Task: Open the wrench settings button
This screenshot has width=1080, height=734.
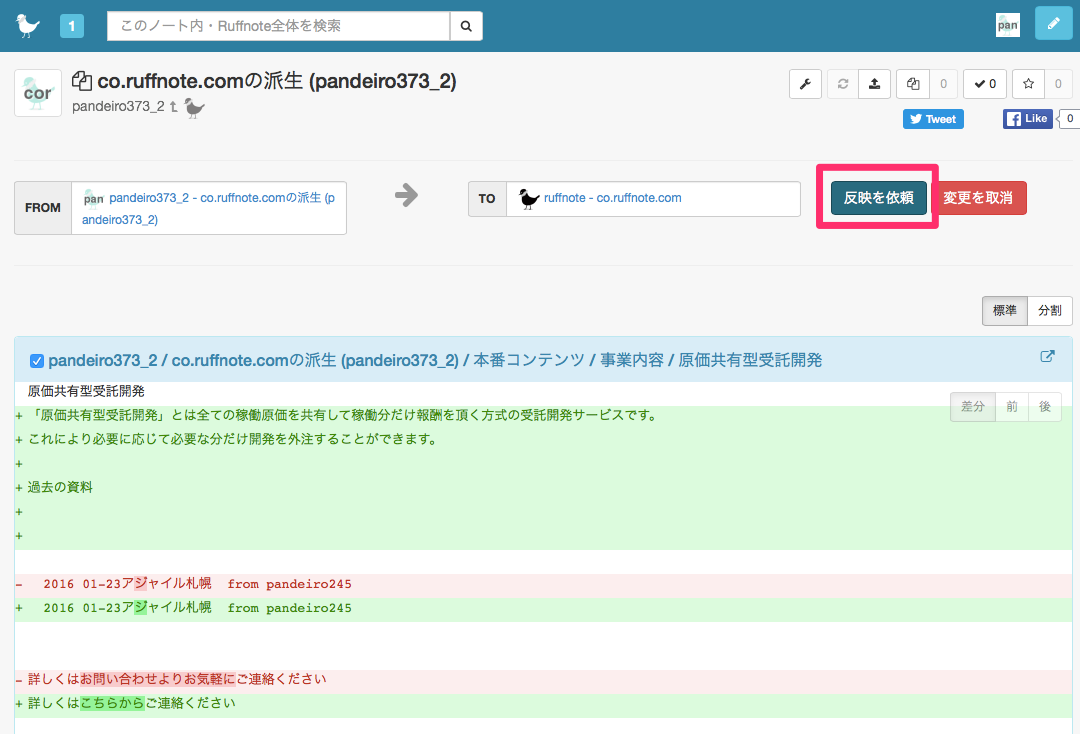Action: tap(806, 84)
